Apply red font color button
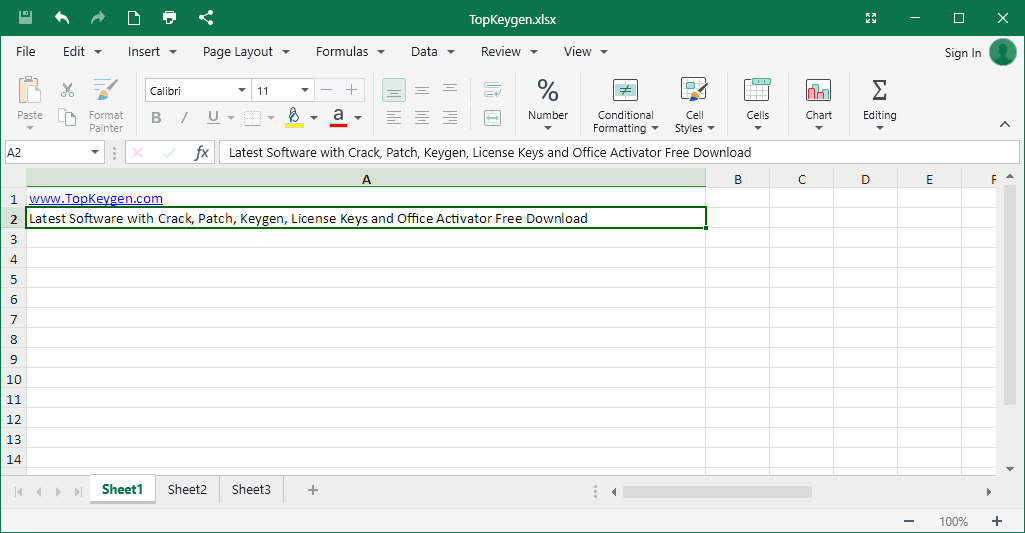This screenshot has width=1025, height=533. click(338, 118)
